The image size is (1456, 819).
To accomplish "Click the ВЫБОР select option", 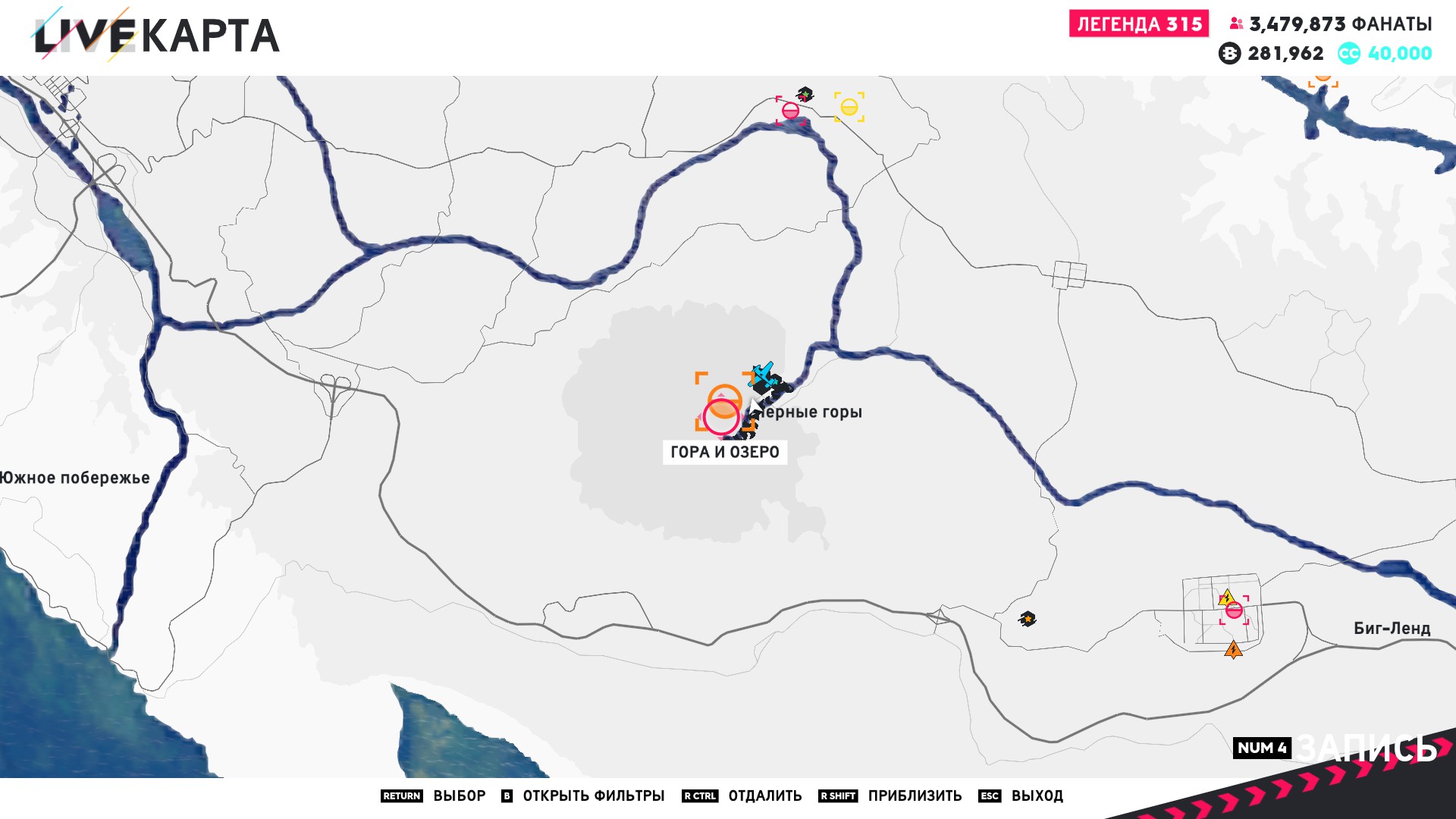I will pyautogui.click(x=459, y=795).
